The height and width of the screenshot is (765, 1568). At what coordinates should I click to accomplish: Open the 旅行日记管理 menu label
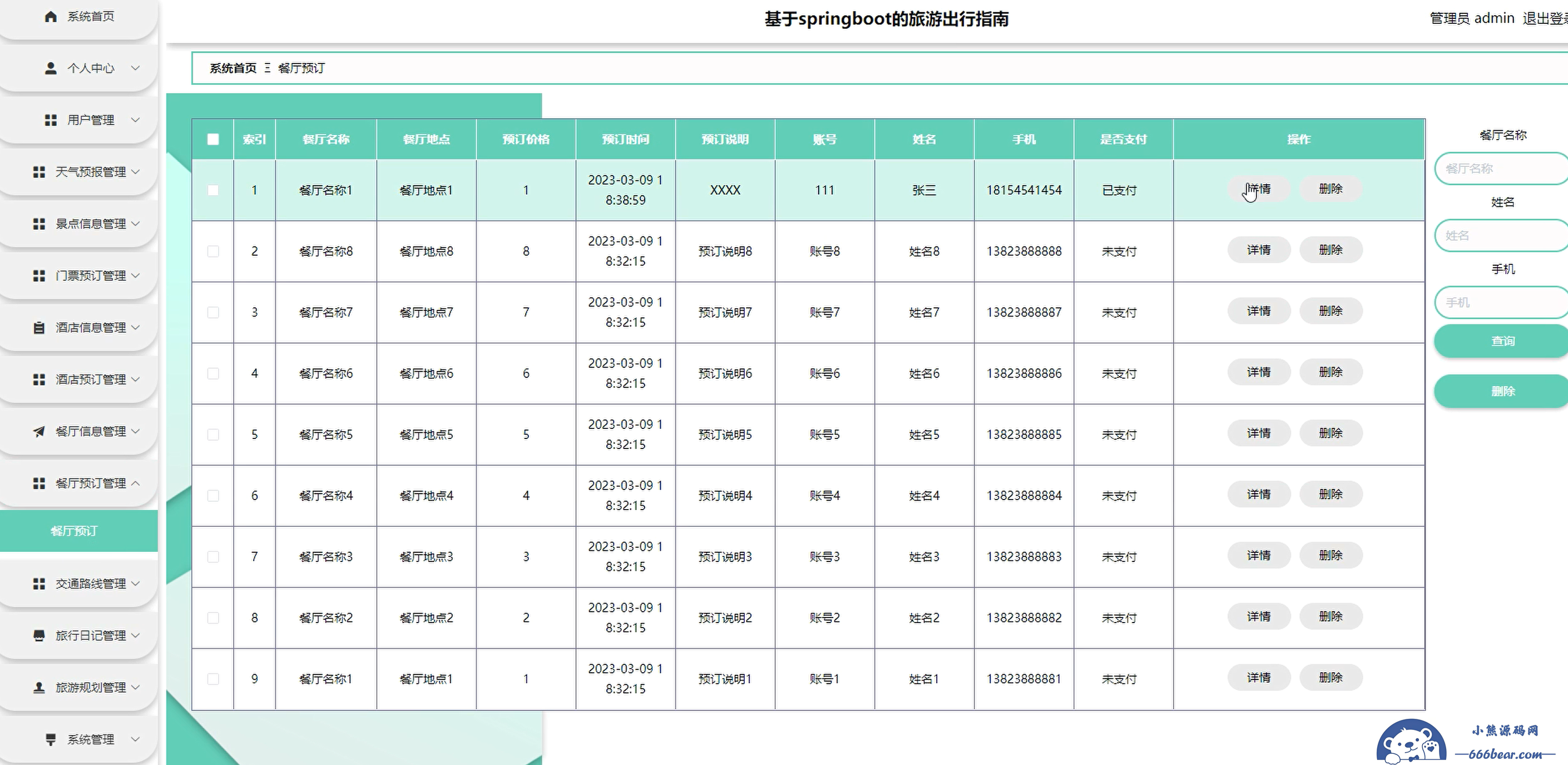click(x=91, y=635)
